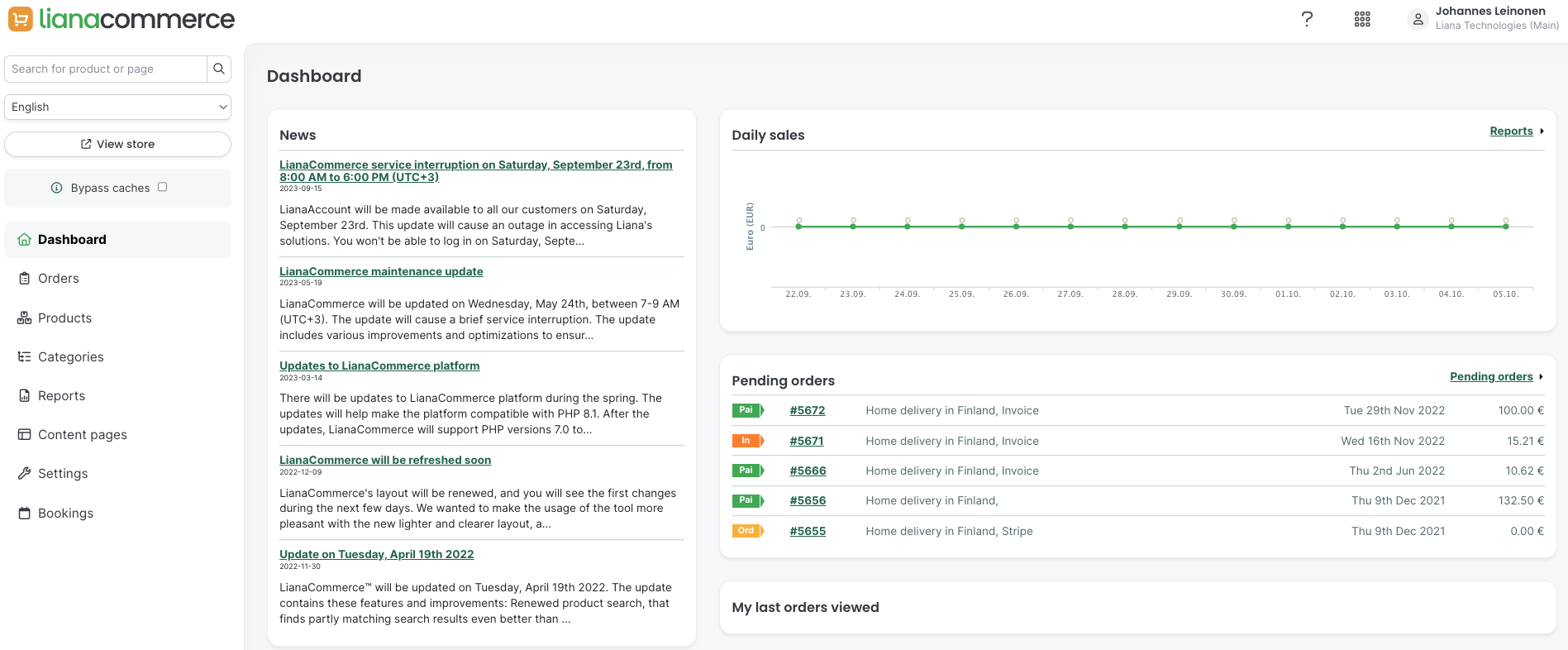Screen dimensions: 1568x650
Task: Click the 05.10. data point on sales chart
Action: coord(1506,226)
